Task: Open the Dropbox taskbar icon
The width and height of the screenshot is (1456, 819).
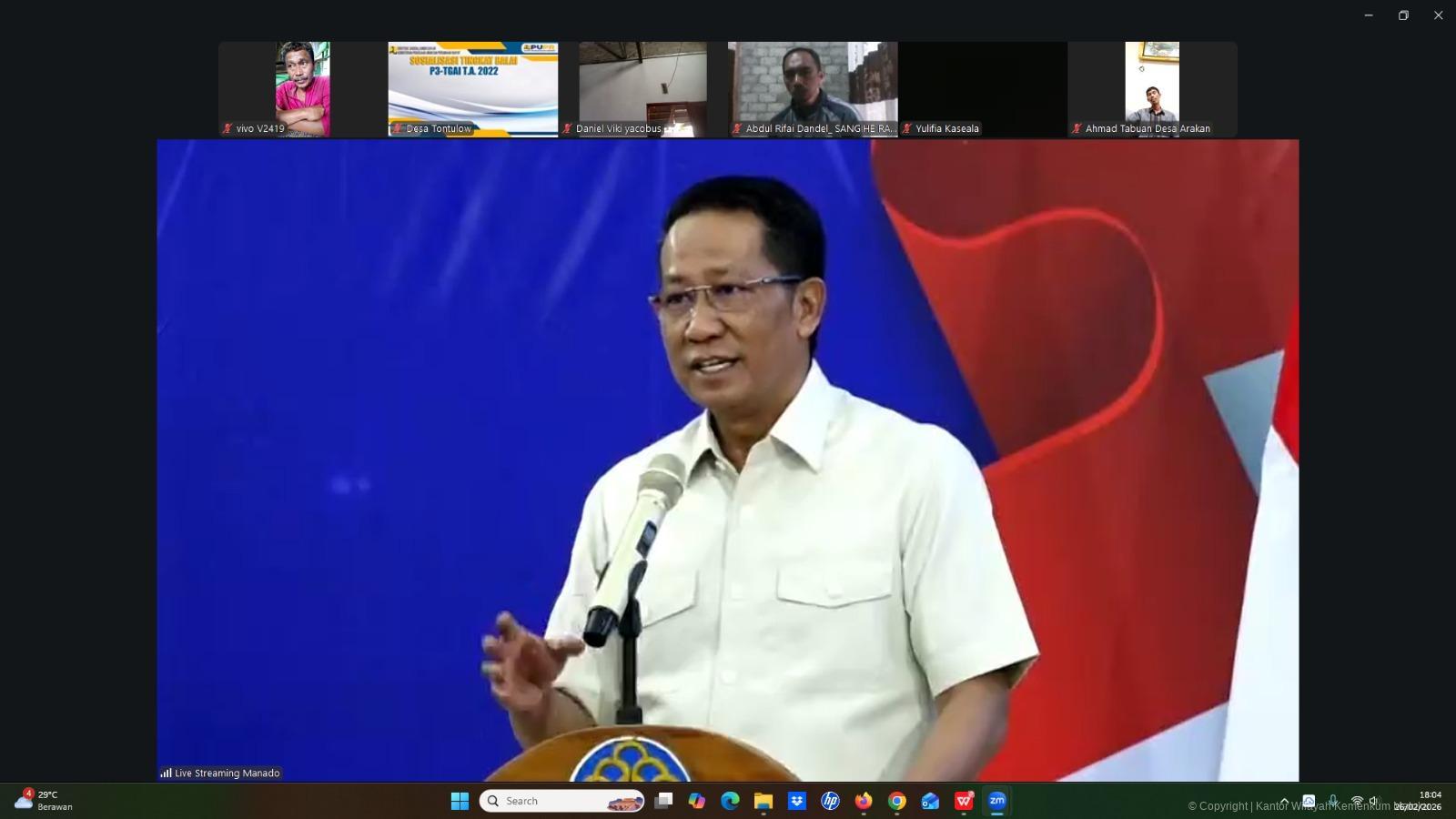Action: tap(797, 801)
